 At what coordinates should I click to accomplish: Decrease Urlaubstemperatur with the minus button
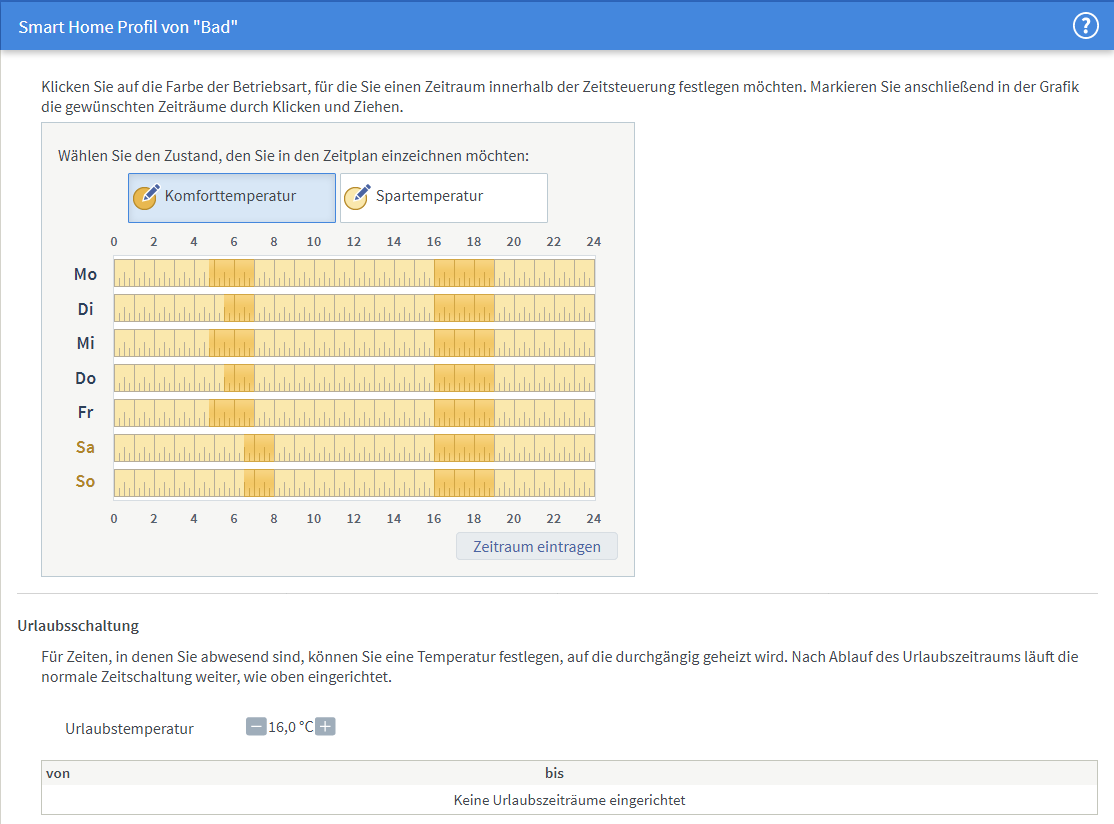click(256, 727)
